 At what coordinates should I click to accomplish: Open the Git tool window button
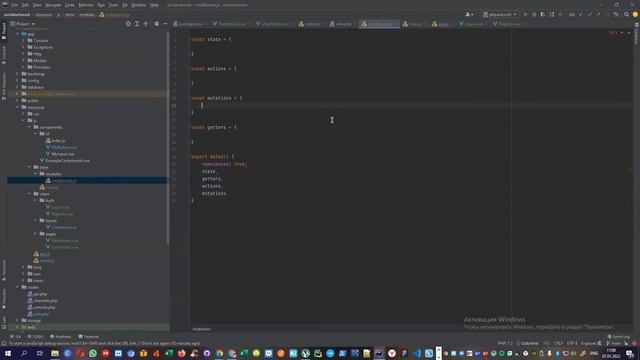point(16,337)
